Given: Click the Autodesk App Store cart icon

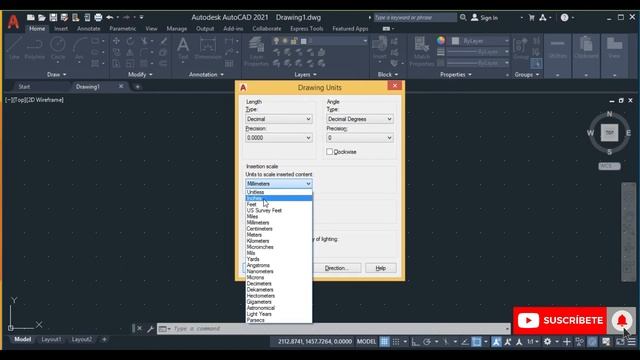Looking at the screenshot, I should click(x=531, y=18).
